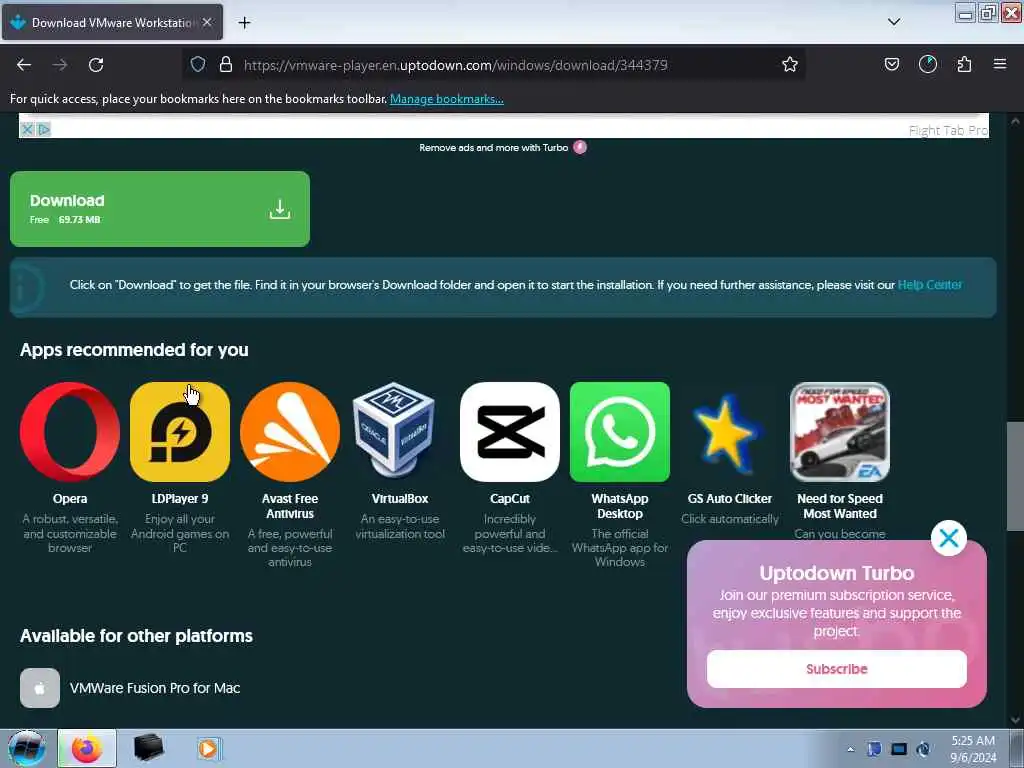
Task: Click the Firefox taskbar icon
Action: [87, 748]
